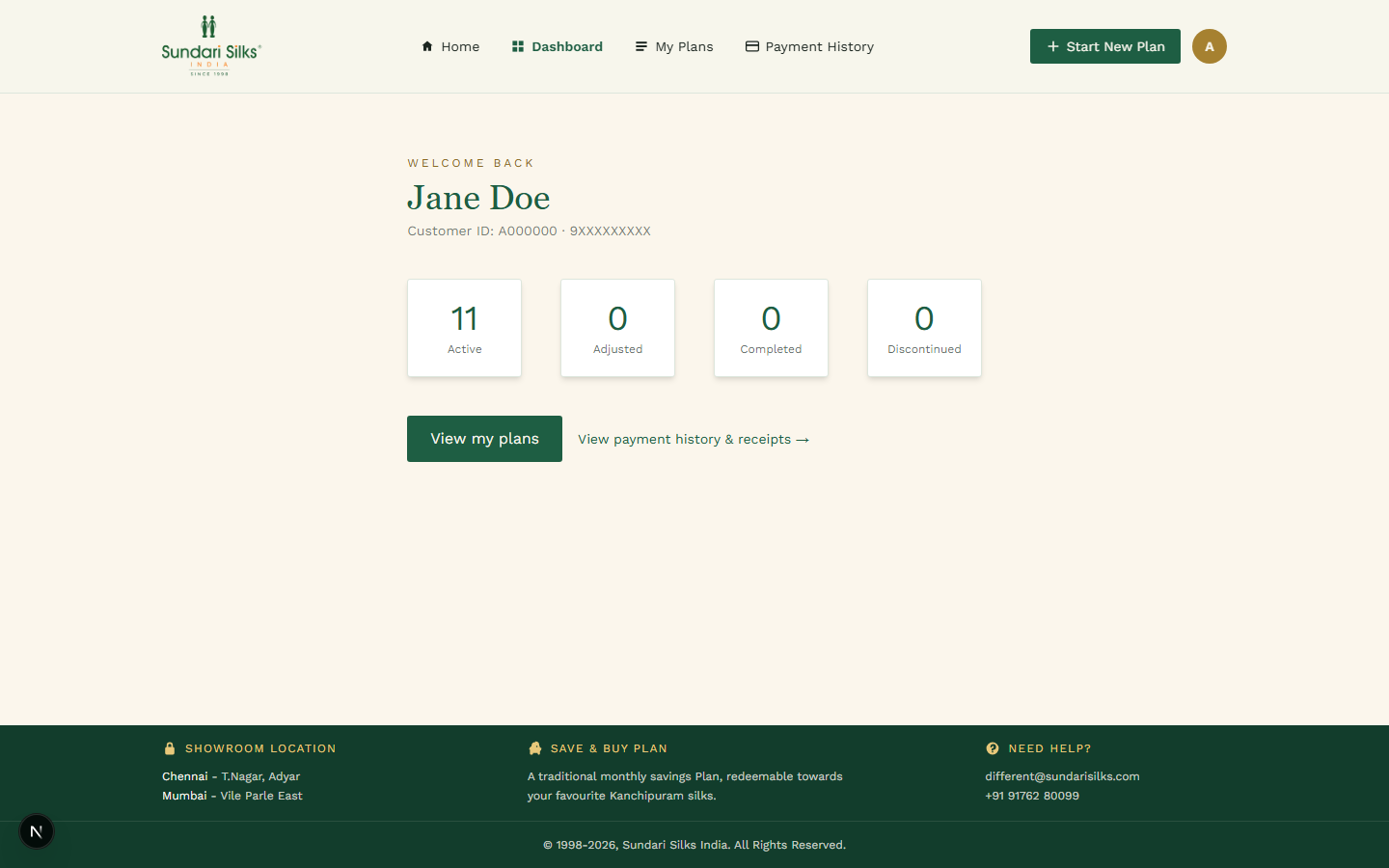
Task: Click the Mumbai - Vile Parle East line
Action: pos(232,796)
